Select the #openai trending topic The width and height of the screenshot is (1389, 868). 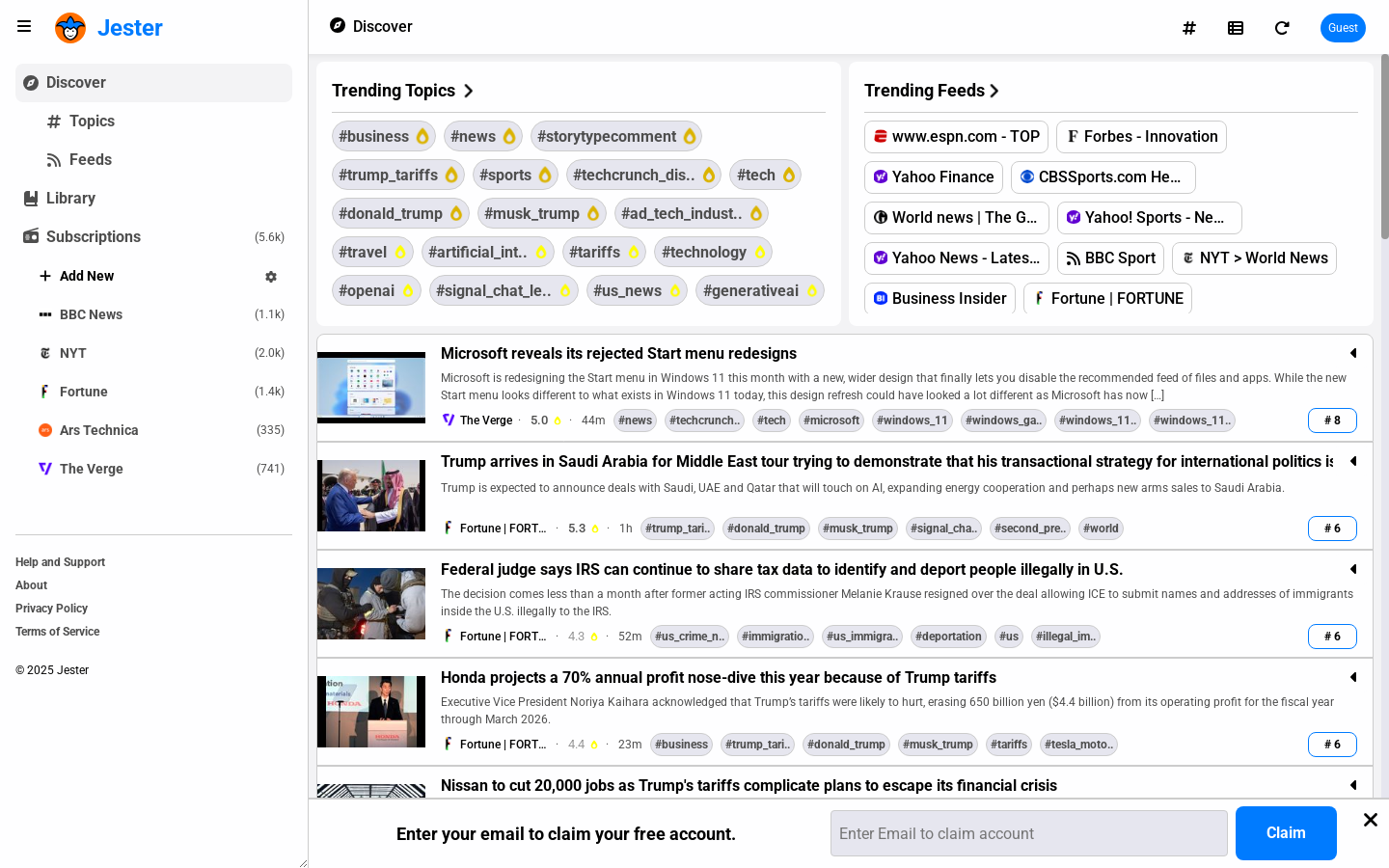(376, 290)
